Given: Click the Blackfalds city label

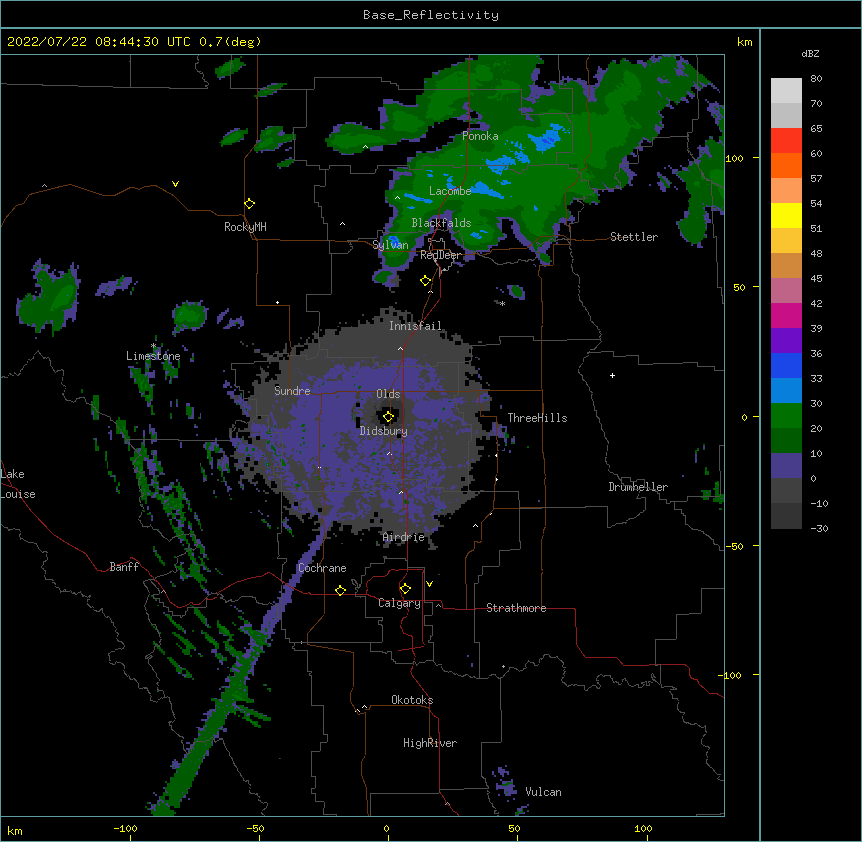Looking at the screenshot, I should click(441, 223).
